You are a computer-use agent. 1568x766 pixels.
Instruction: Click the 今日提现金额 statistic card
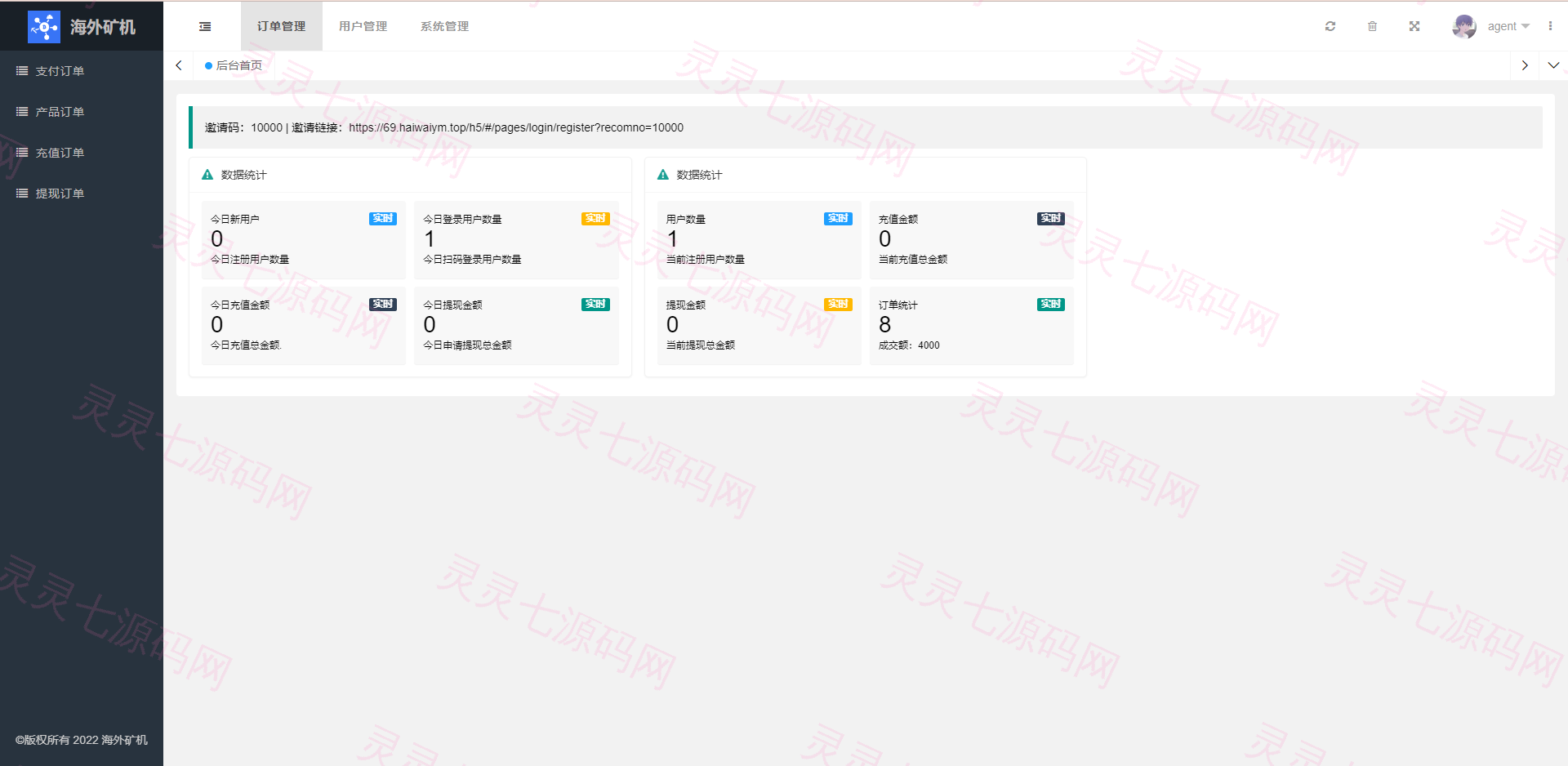tap(516, 326)
